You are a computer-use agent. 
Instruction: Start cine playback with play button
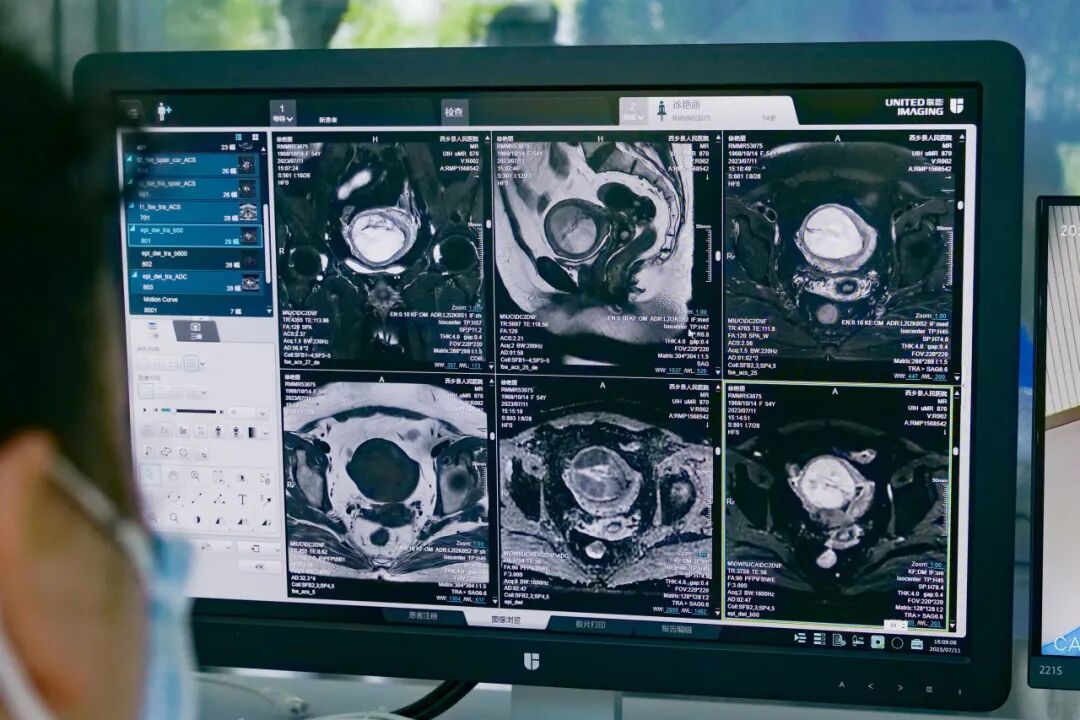pos(145,410)
